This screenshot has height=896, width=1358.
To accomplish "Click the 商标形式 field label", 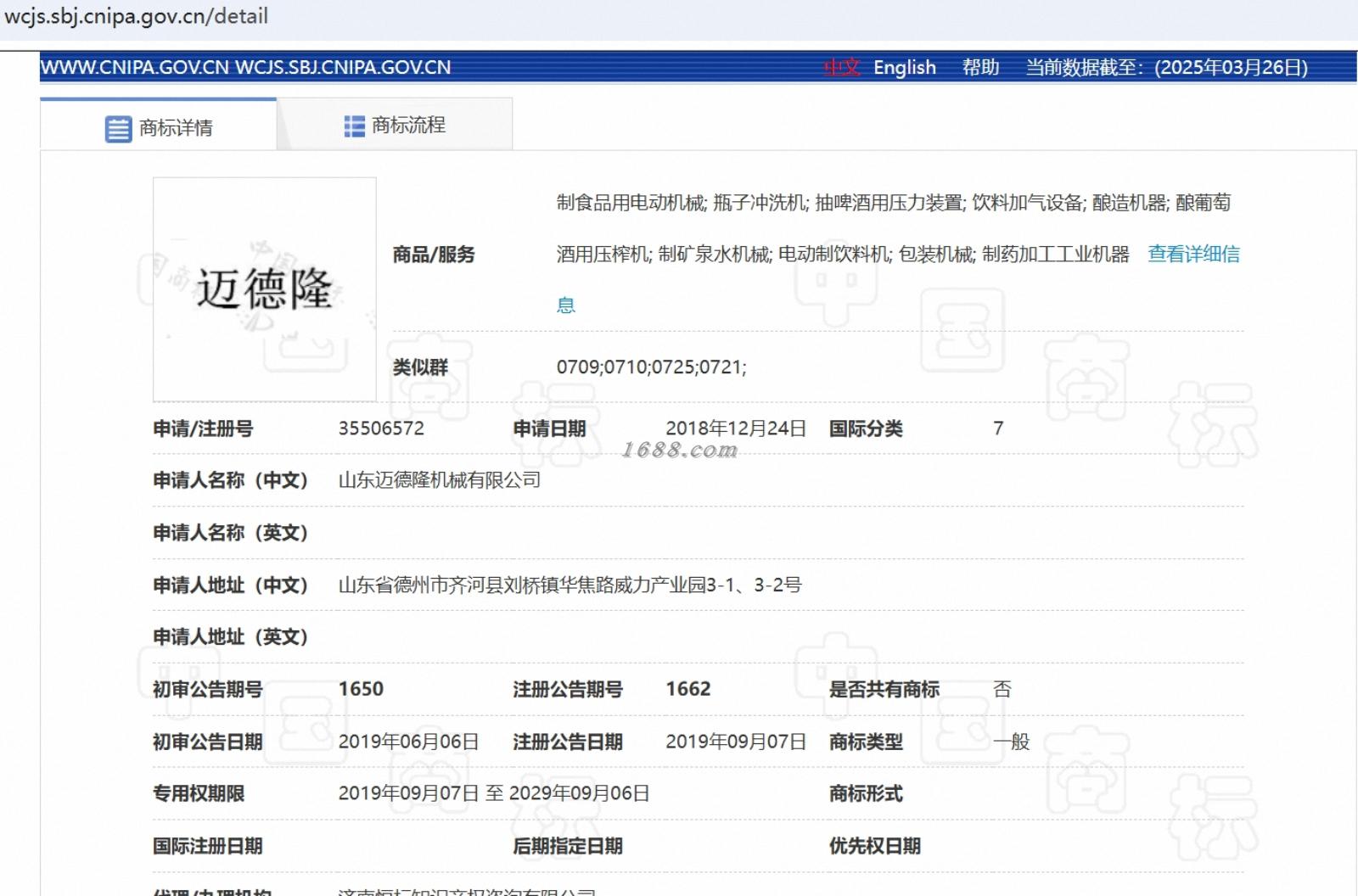I will click(866, 793).
